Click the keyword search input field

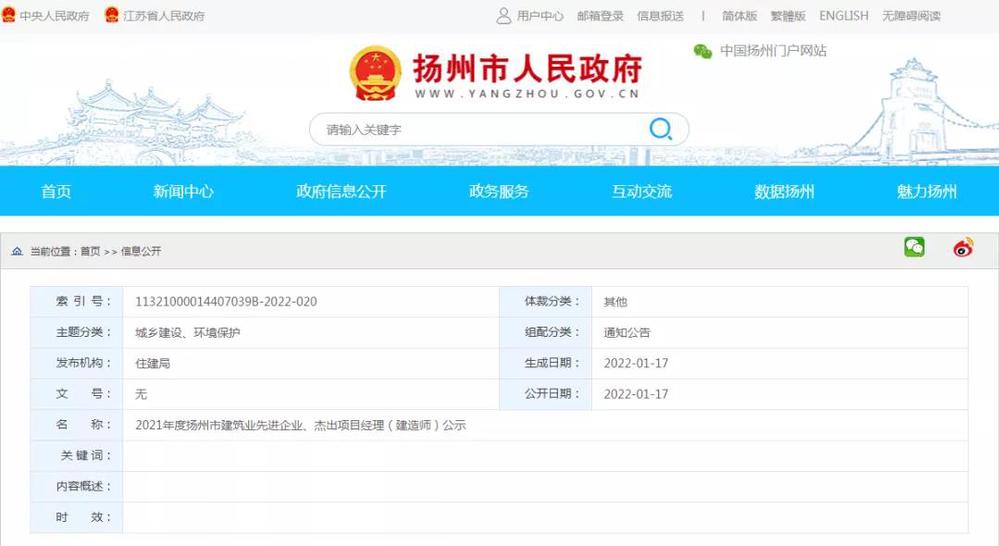480,130
